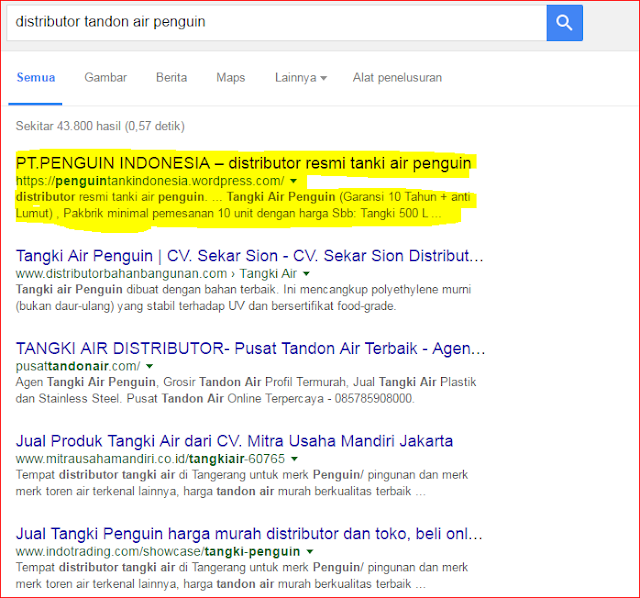
Task: Select the Semua tab
Action: tap(36, 78)
